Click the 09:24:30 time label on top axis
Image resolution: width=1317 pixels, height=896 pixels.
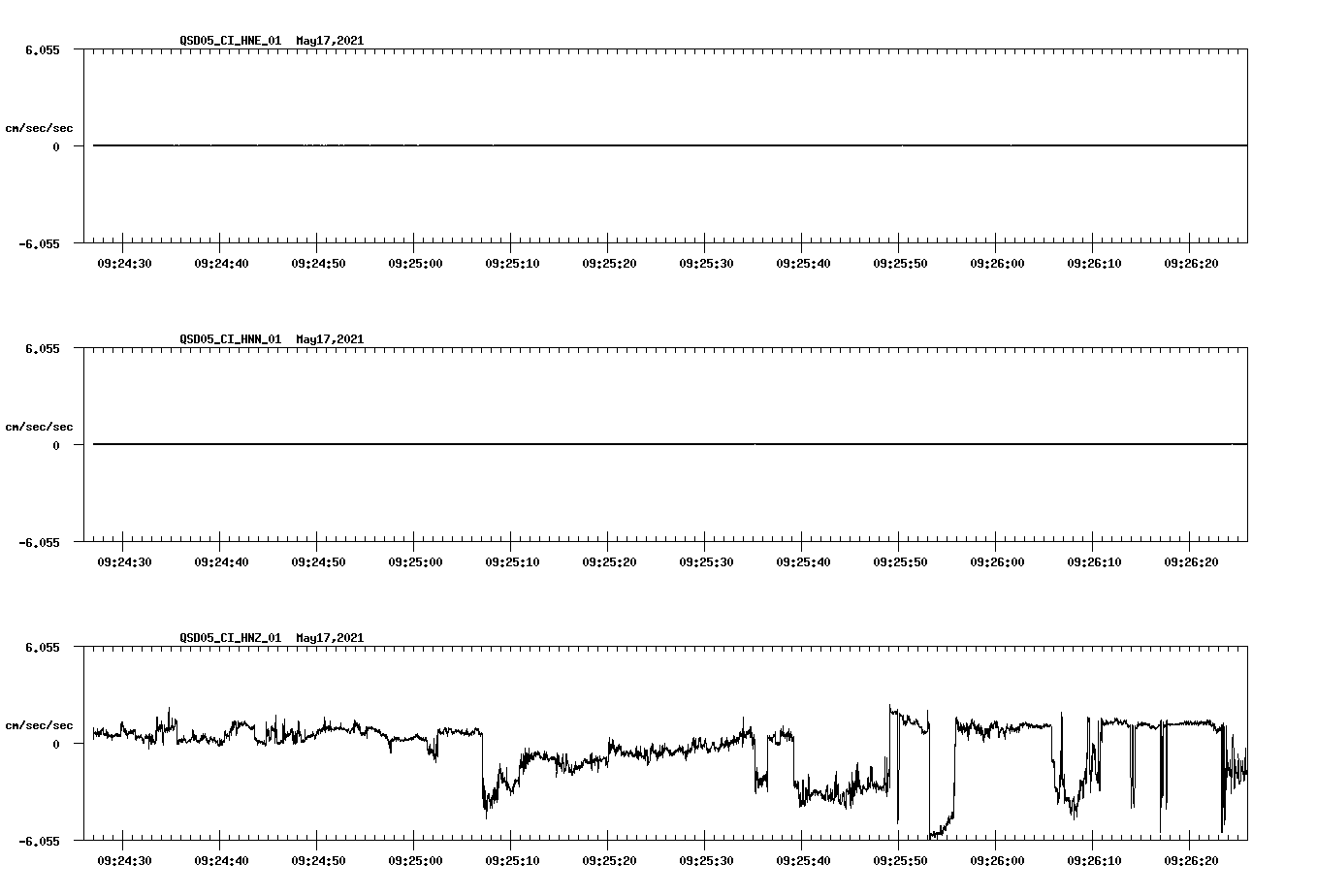[124, 261]
